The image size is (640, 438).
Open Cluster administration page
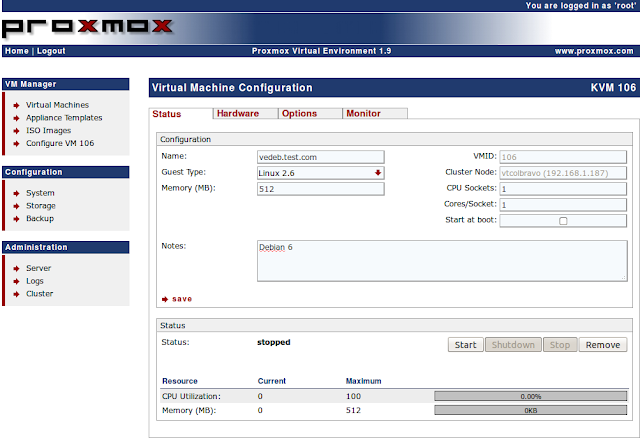point(40,293)
